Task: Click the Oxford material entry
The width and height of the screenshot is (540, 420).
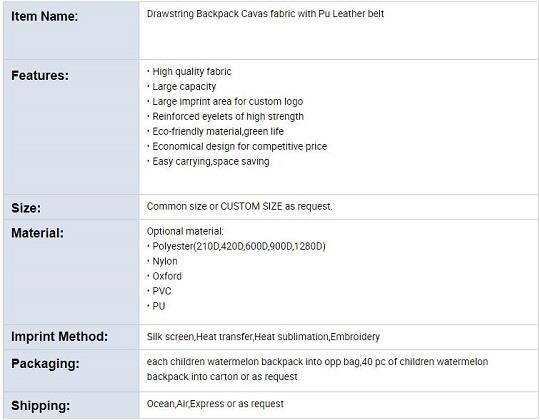Action: (165, 276)
